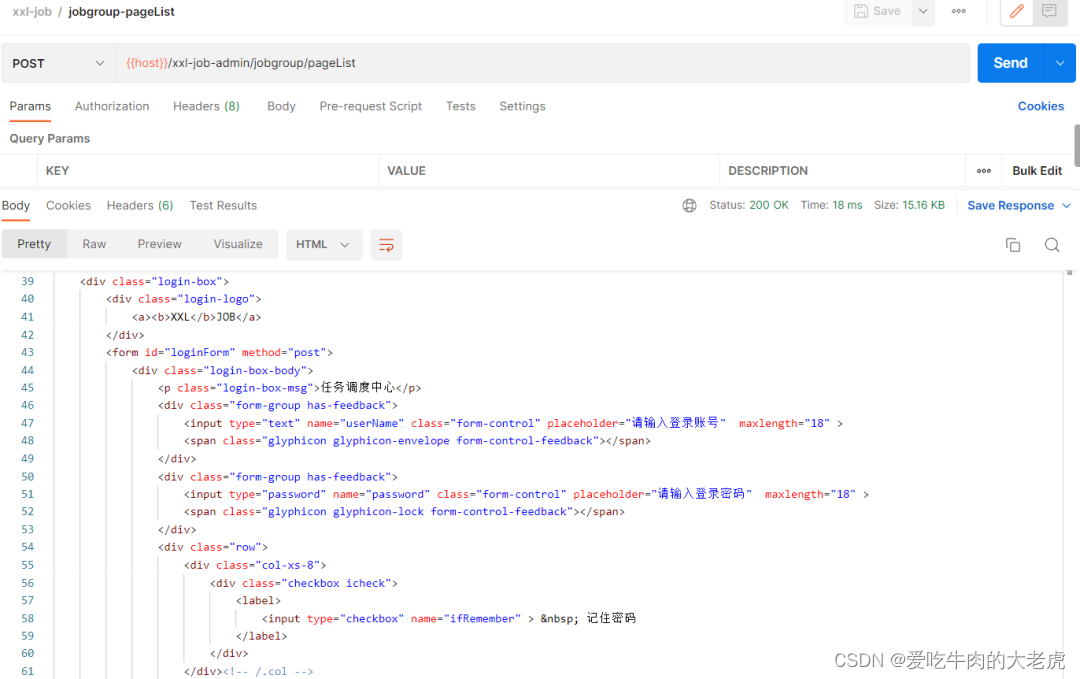Screen dimensions: 1080x679
Task: Open the POST method dropdown
Action: pos(57,62)
